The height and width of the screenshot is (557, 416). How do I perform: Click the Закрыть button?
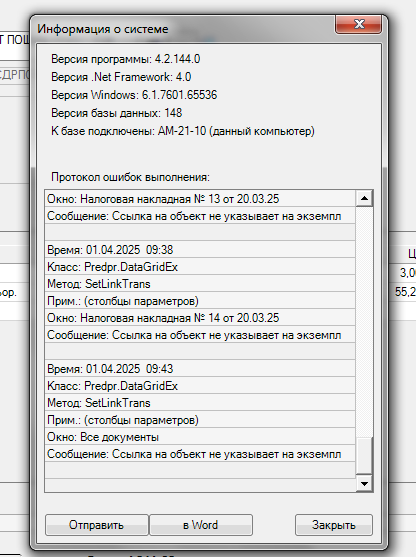pos(334,525)
